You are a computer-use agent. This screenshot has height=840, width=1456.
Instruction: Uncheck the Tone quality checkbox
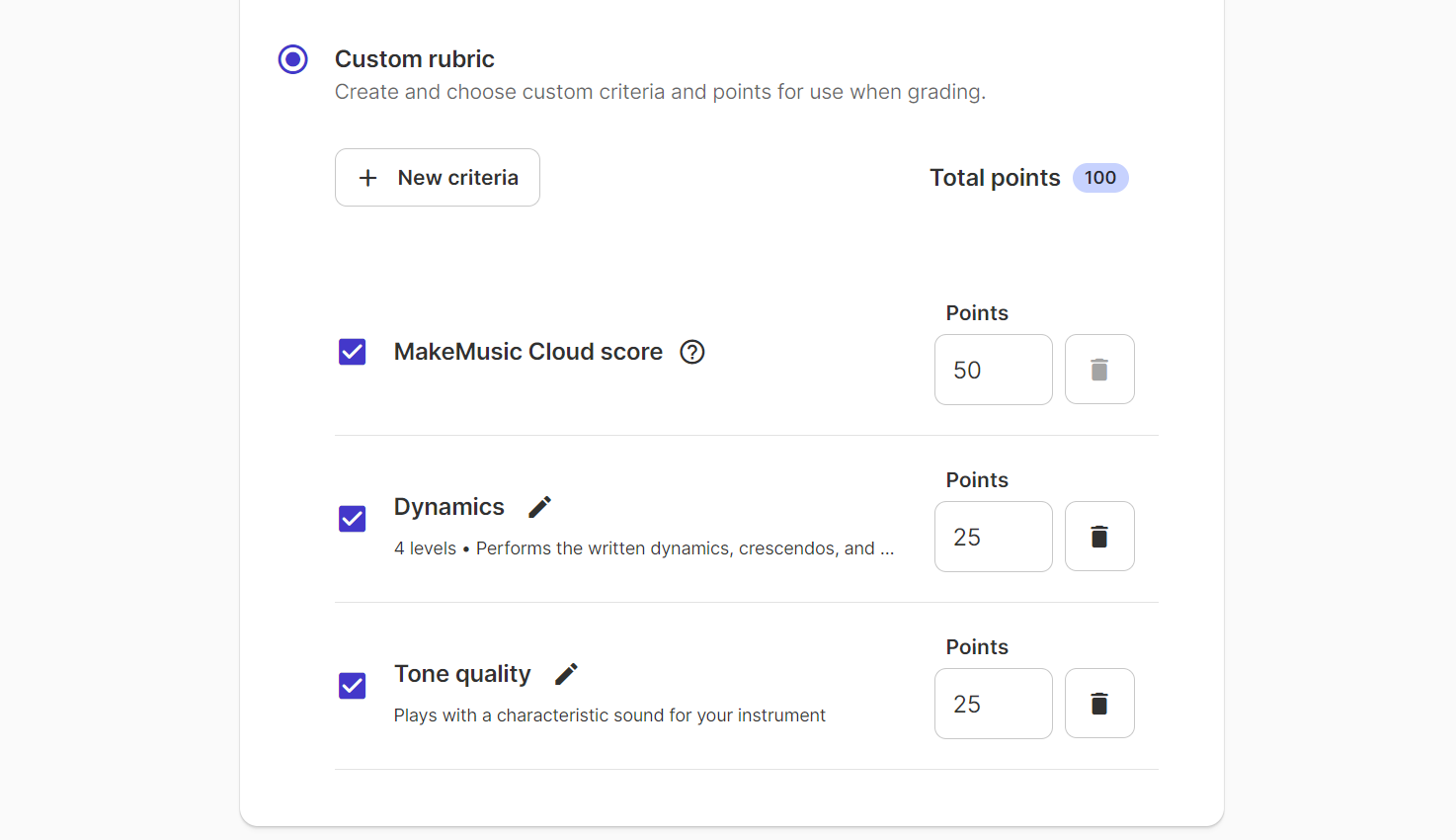tap(353, 686)
